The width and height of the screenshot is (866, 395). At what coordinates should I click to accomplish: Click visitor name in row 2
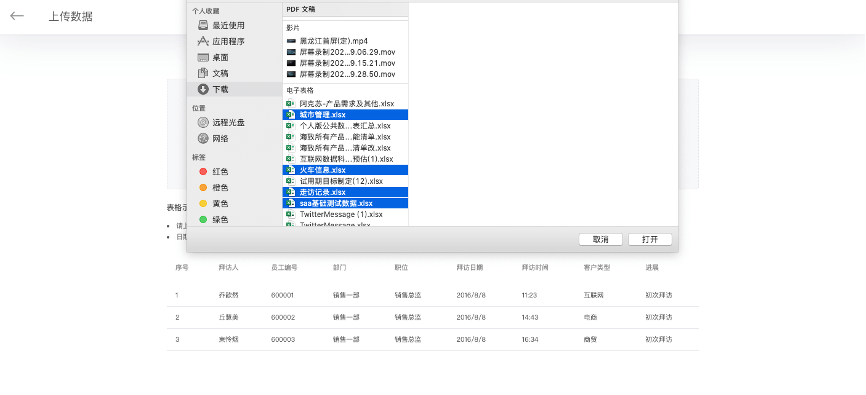tap(229, 317)
